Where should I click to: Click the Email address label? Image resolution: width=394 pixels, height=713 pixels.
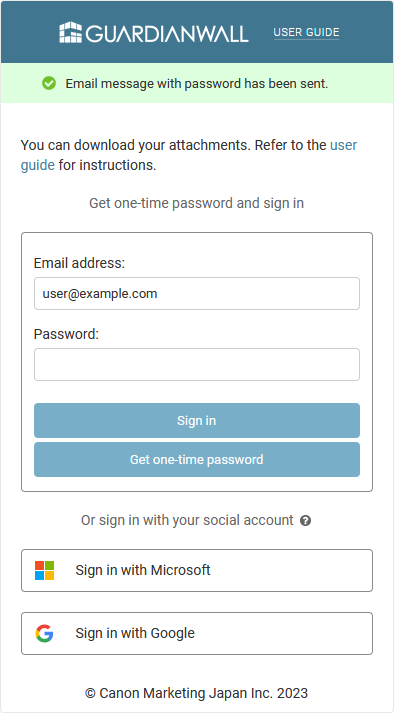coord(79,263)
